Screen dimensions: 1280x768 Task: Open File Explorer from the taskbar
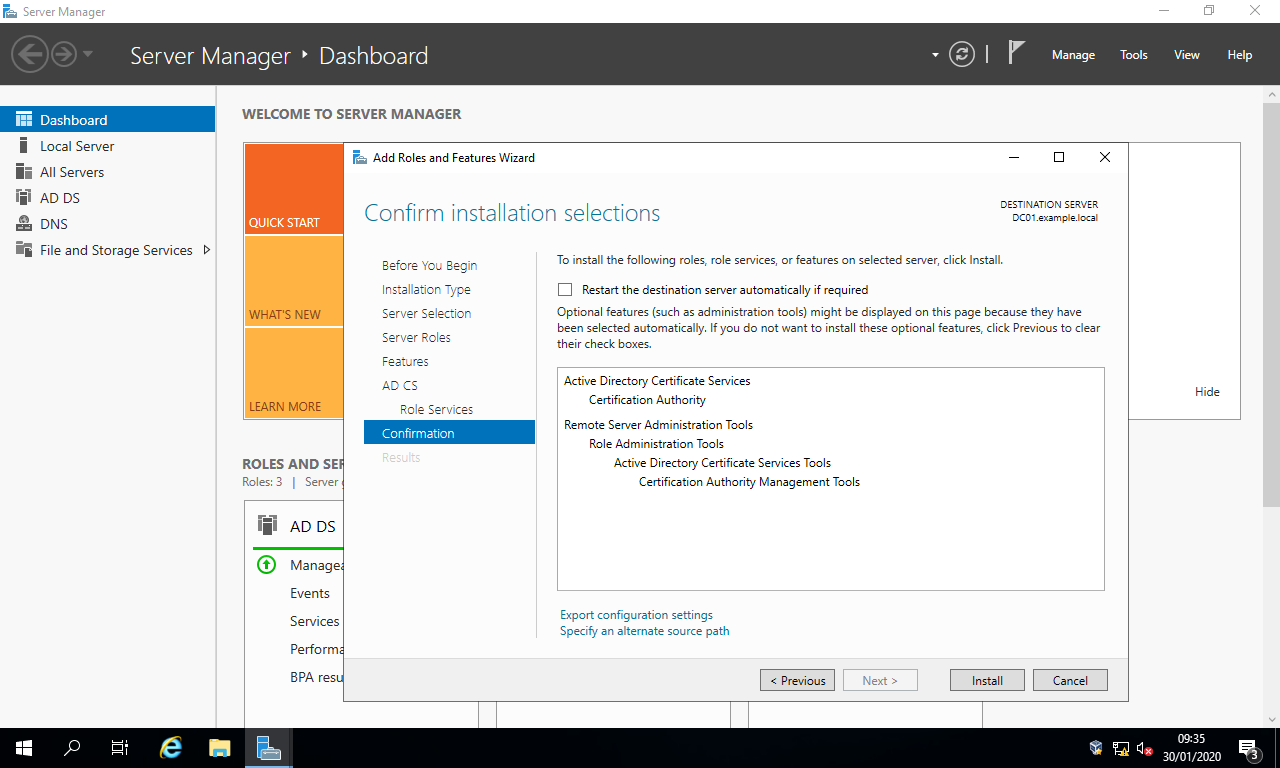220,748
